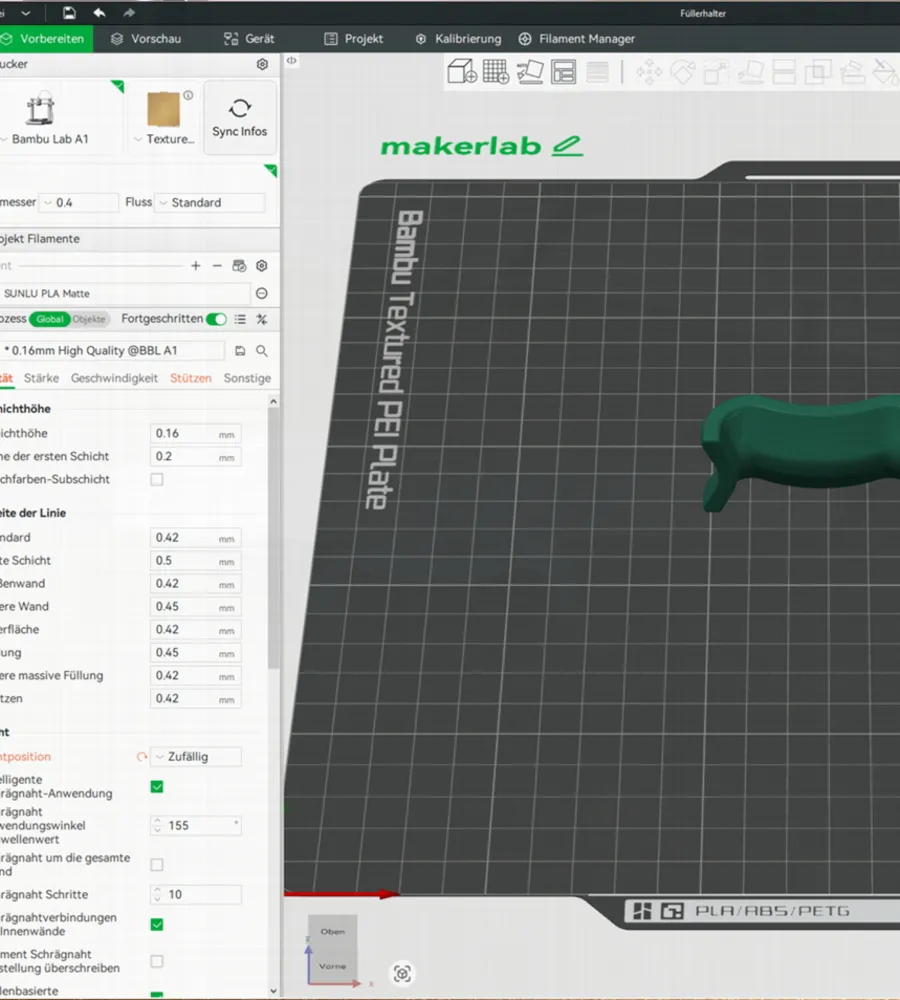Add a new build plate
Viewport: 900px width, 1000px height.
pyautogui.click(x=496, y=71)
